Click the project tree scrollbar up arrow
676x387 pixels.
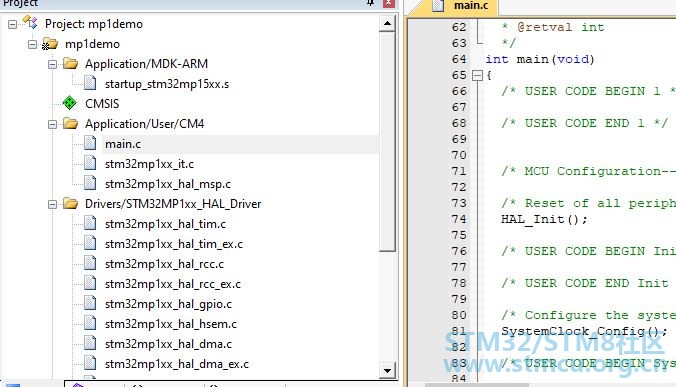[x=387, y=24]
